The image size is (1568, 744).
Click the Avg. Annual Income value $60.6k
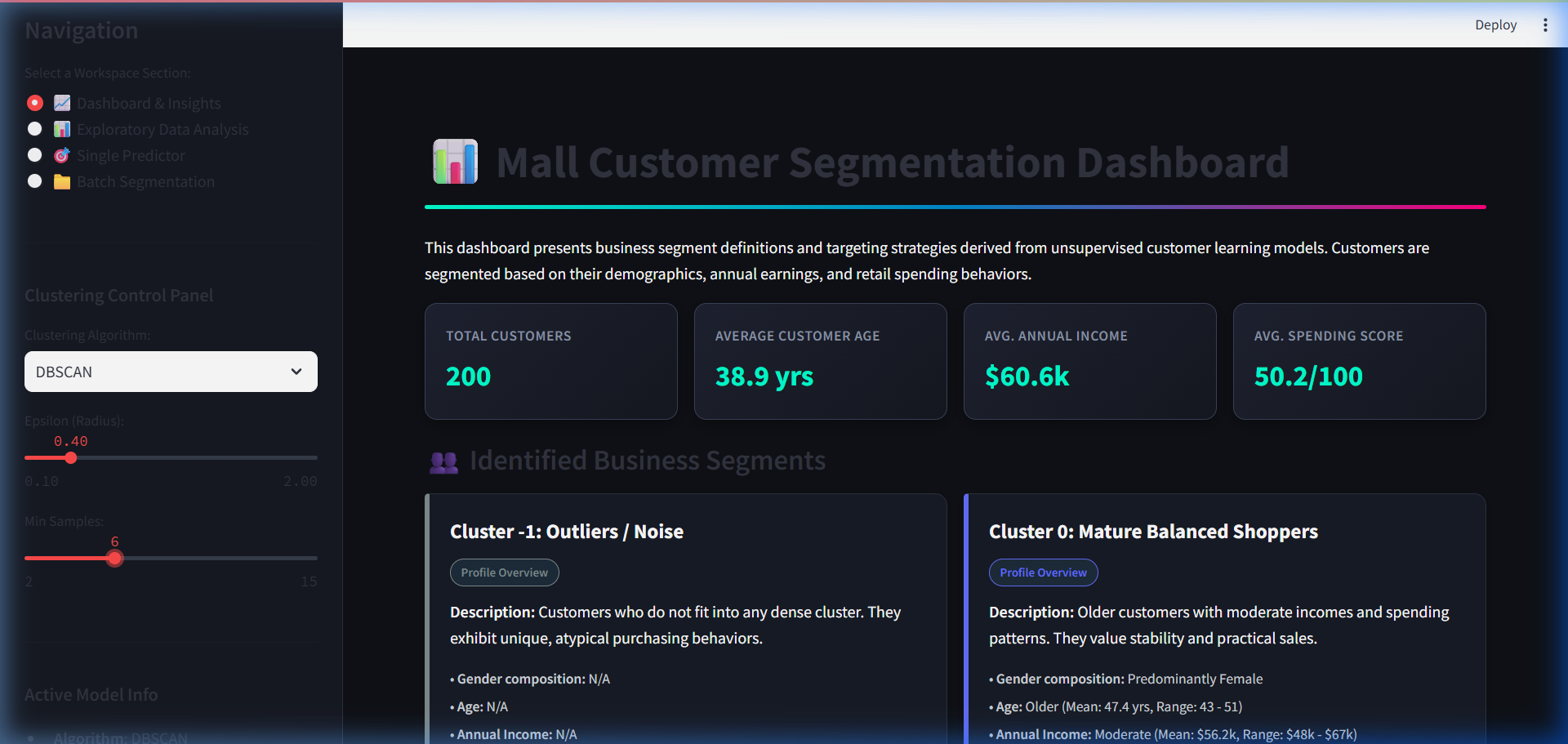1027,376
